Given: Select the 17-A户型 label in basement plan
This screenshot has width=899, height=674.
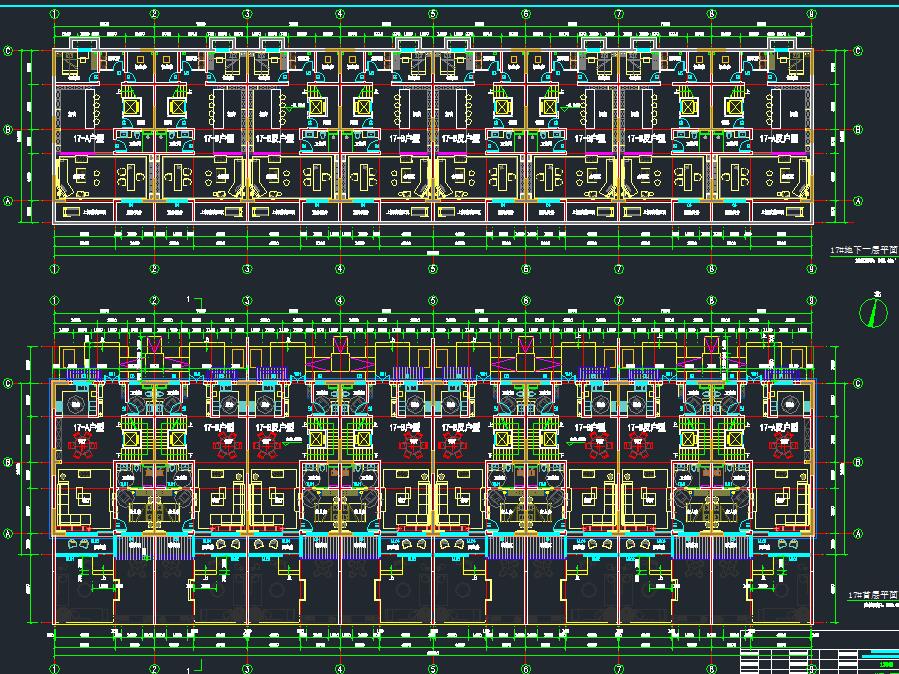Looking at the screenshot, I should coord(89,139).
